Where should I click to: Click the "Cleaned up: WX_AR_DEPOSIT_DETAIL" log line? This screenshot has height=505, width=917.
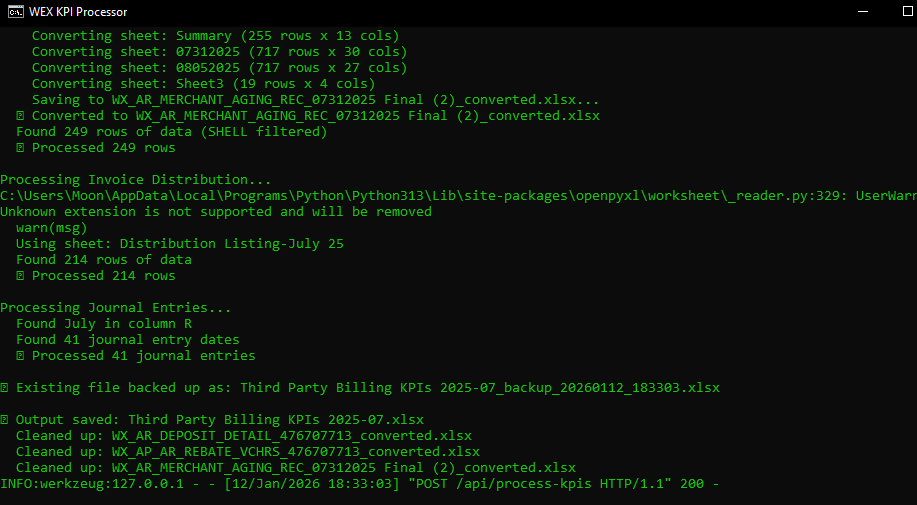[243, 436]
